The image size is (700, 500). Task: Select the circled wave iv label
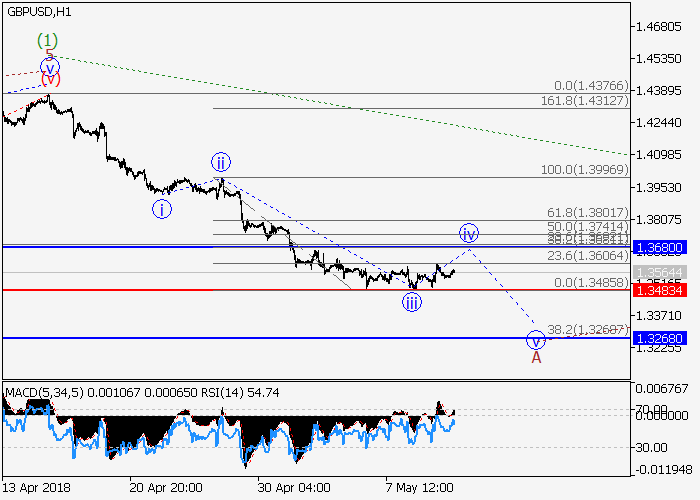tap(469, 233)
